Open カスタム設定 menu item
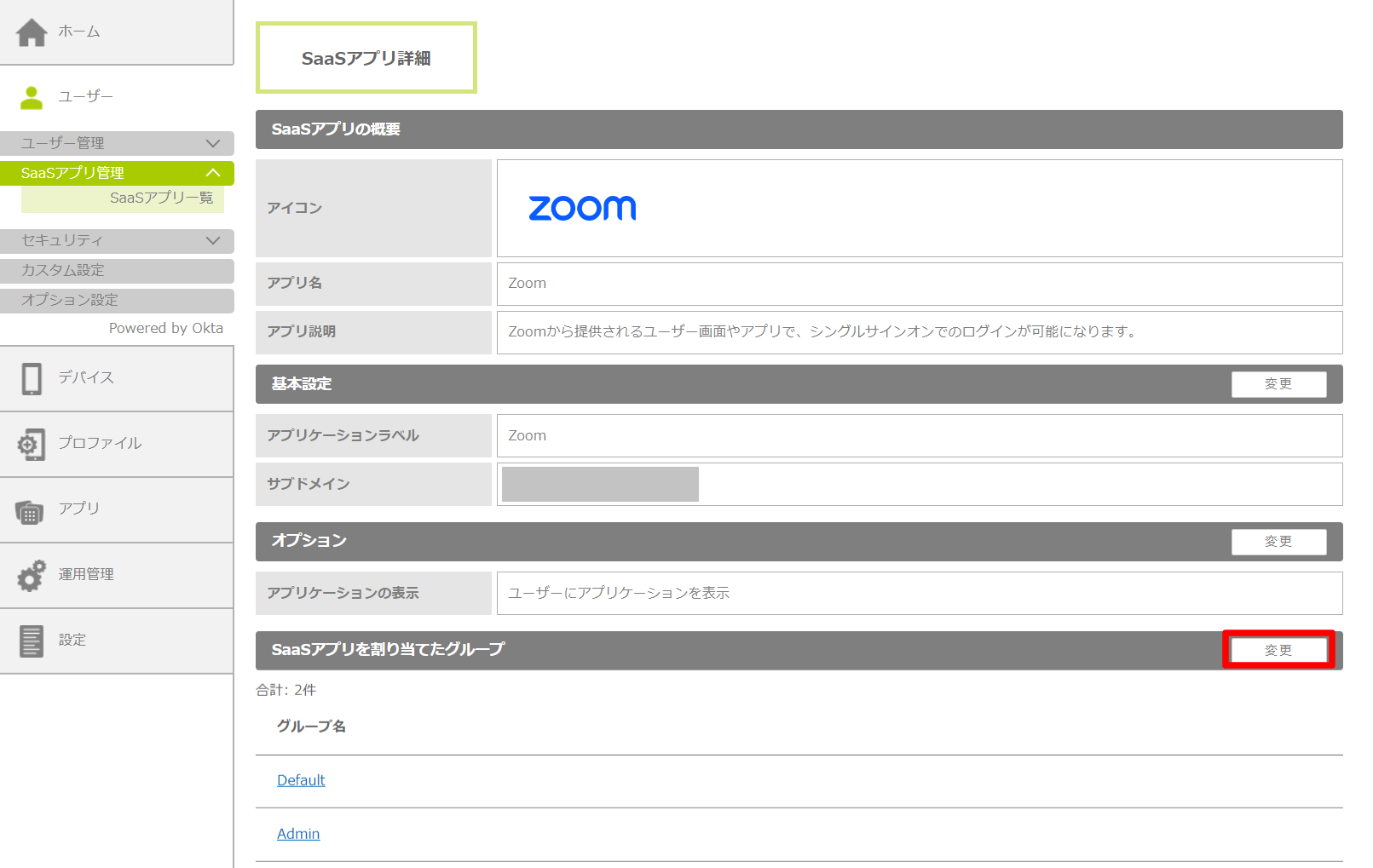1373x868 pixels. point(117,271)
